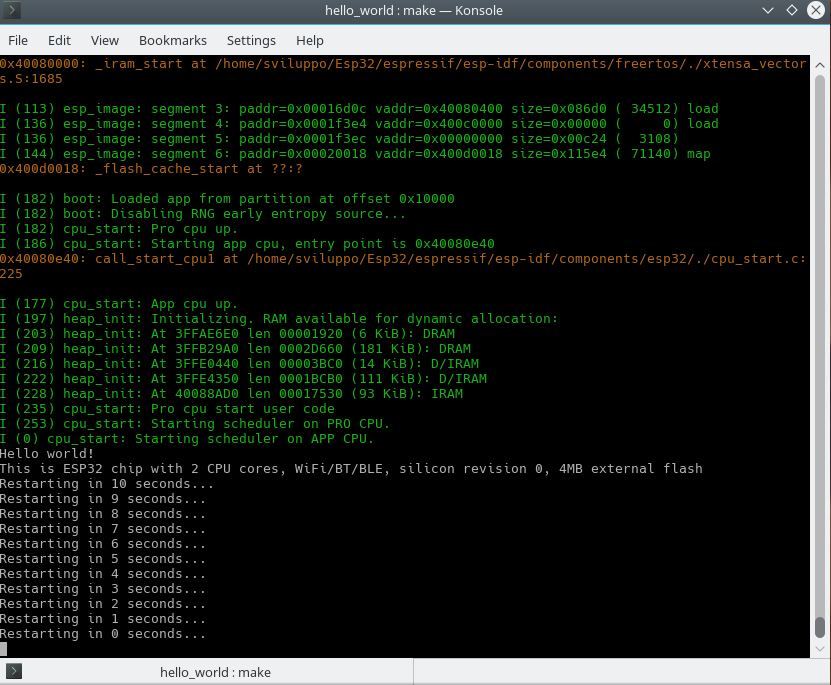Open the Settings menu
The width and height of the screenshot is (831, 685).
251,40
